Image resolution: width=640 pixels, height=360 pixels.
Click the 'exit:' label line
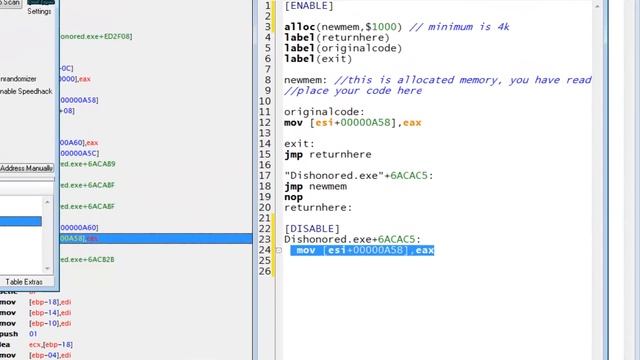300,144
